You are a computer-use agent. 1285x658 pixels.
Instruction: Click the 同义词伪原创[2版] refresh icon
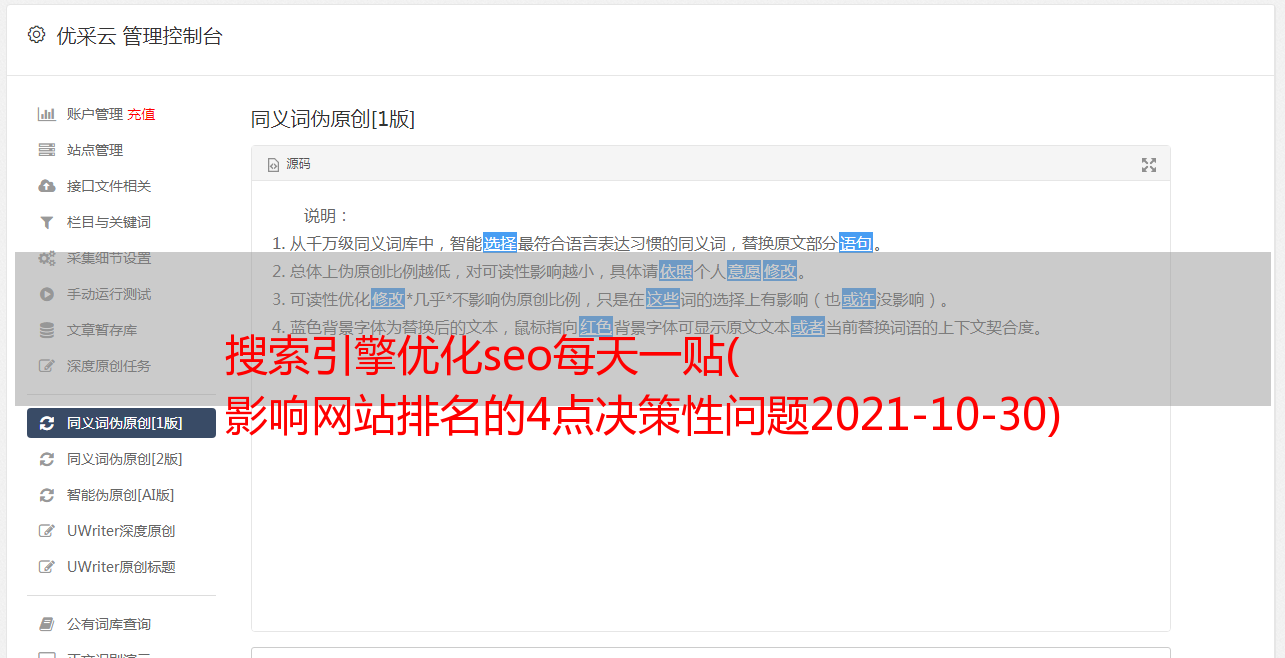tap(46, 459)
